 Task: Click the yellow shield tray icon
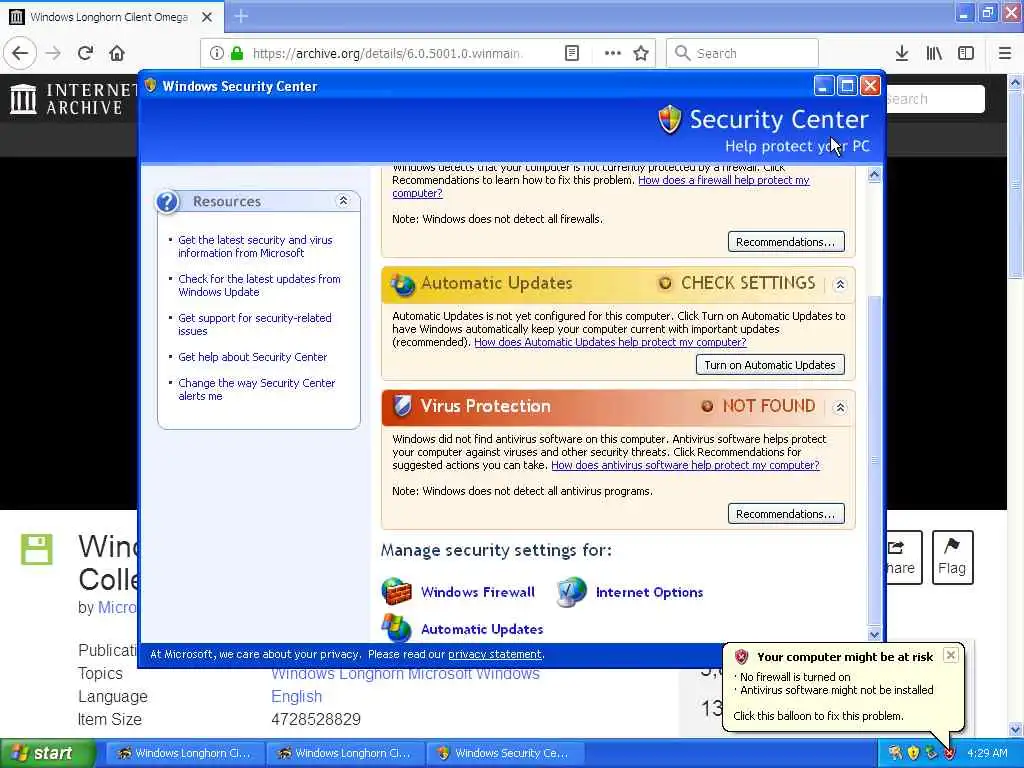(x=913, y=753)
